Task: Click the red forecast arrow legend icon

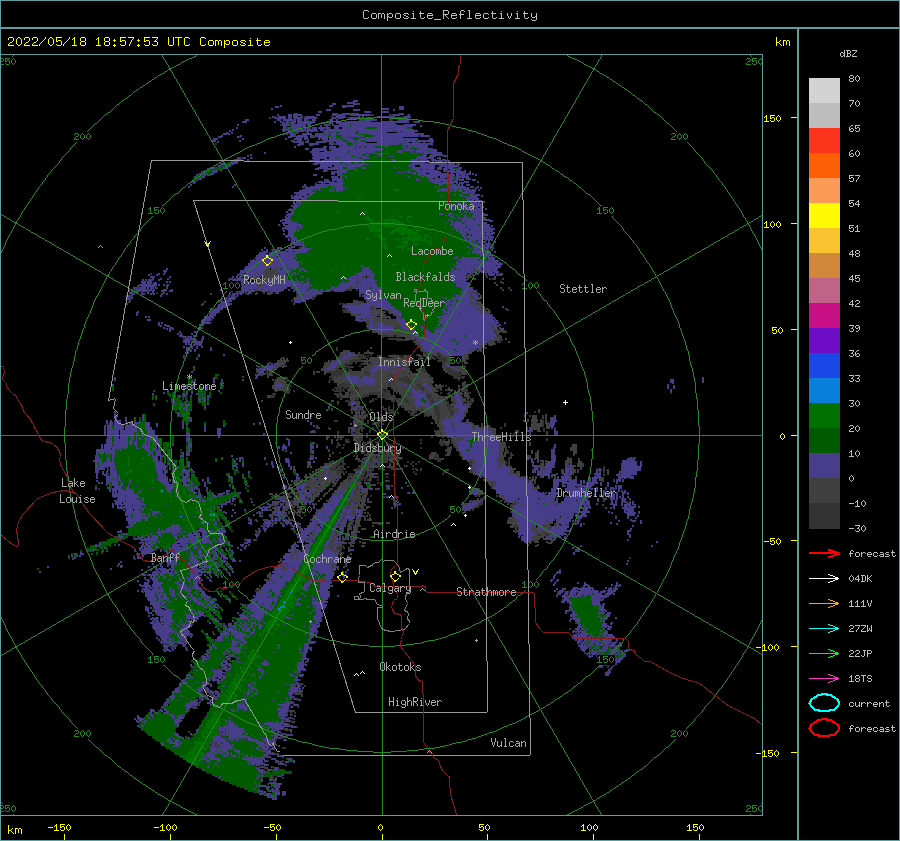Action: coord(824,553)
